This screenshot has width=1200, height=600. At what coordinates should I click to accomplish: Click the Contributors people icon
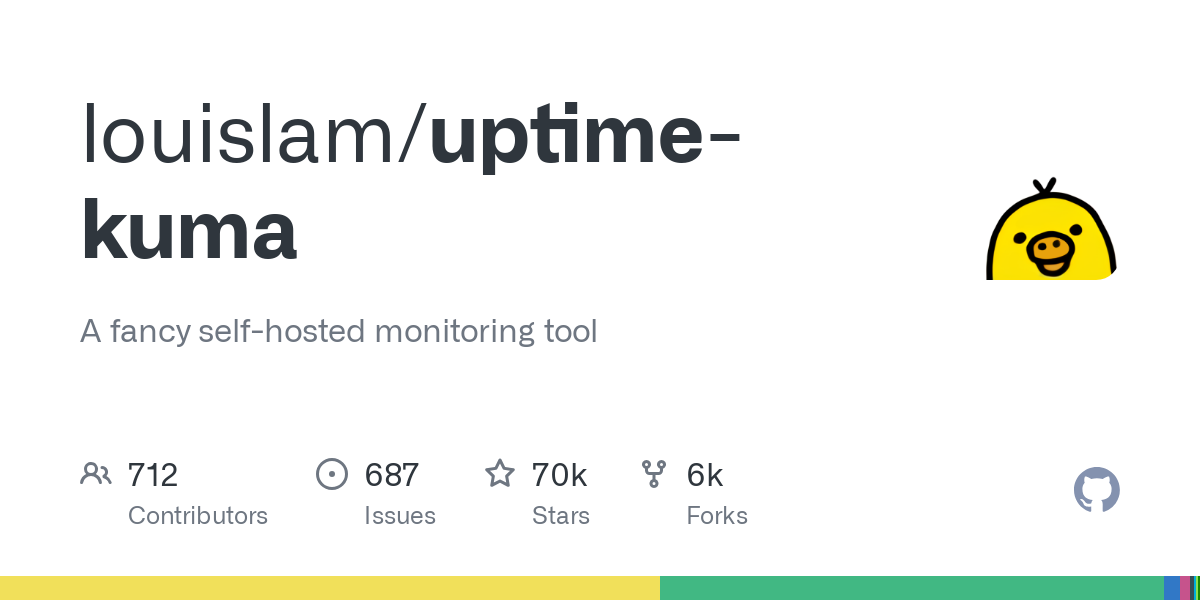tap(96, 474)
